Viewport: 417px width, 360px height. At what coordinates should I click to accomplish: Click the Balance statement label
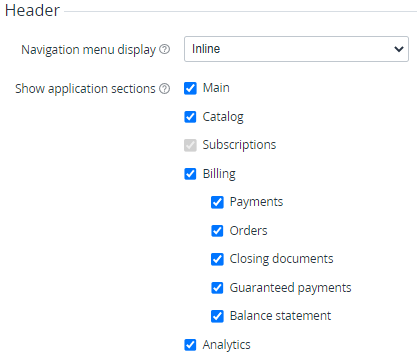point(280,316)
